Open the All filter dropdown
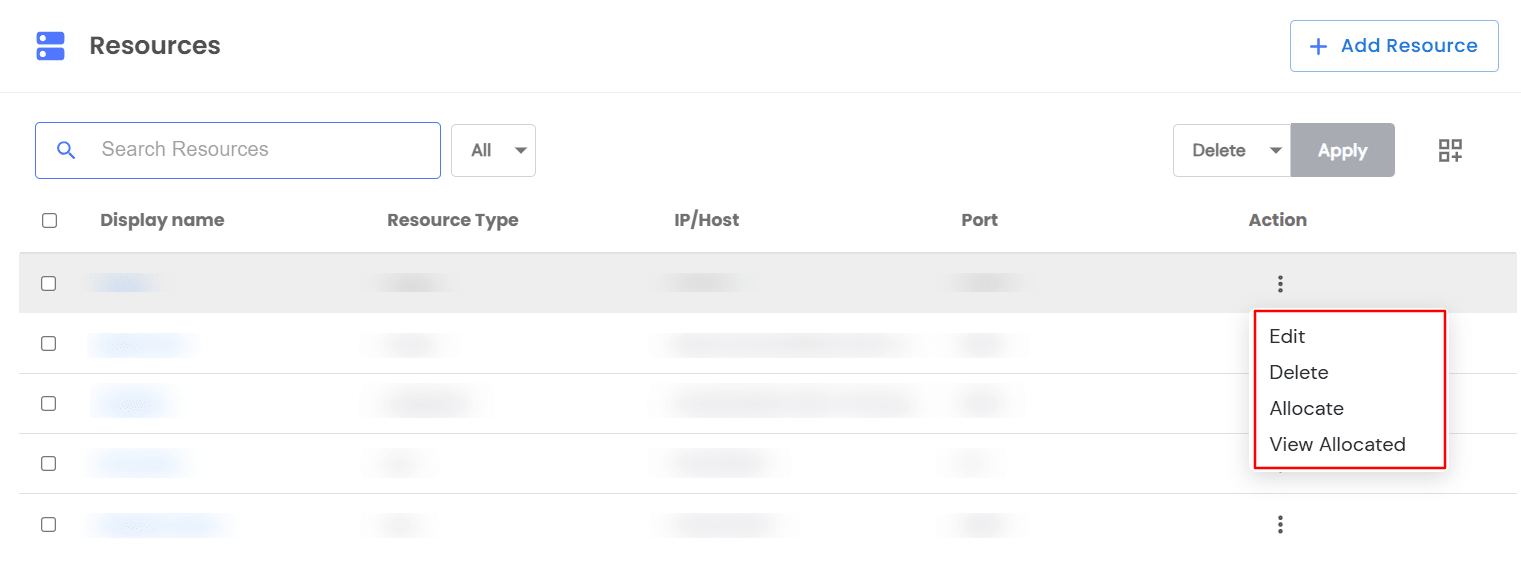The height and width of the screenshot is (582, 1521). [x=493, y=149]
